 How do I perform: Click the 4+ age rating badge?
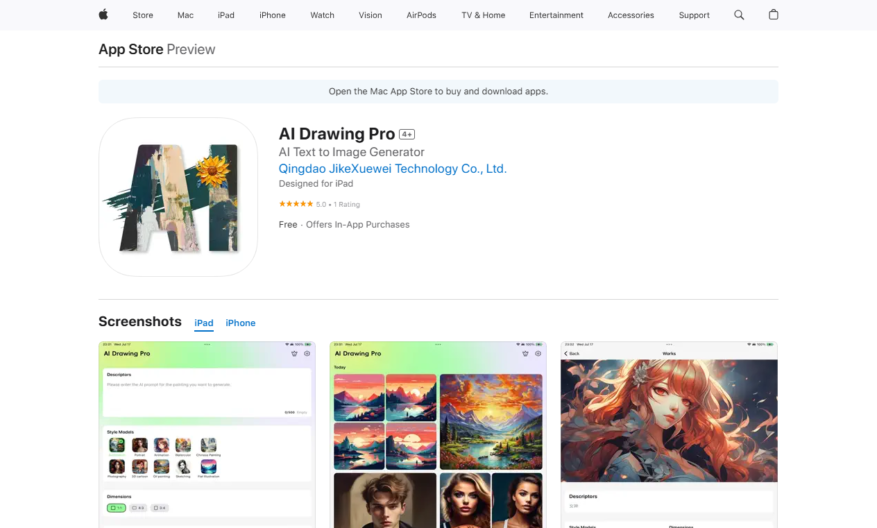(x=407, y=134)
